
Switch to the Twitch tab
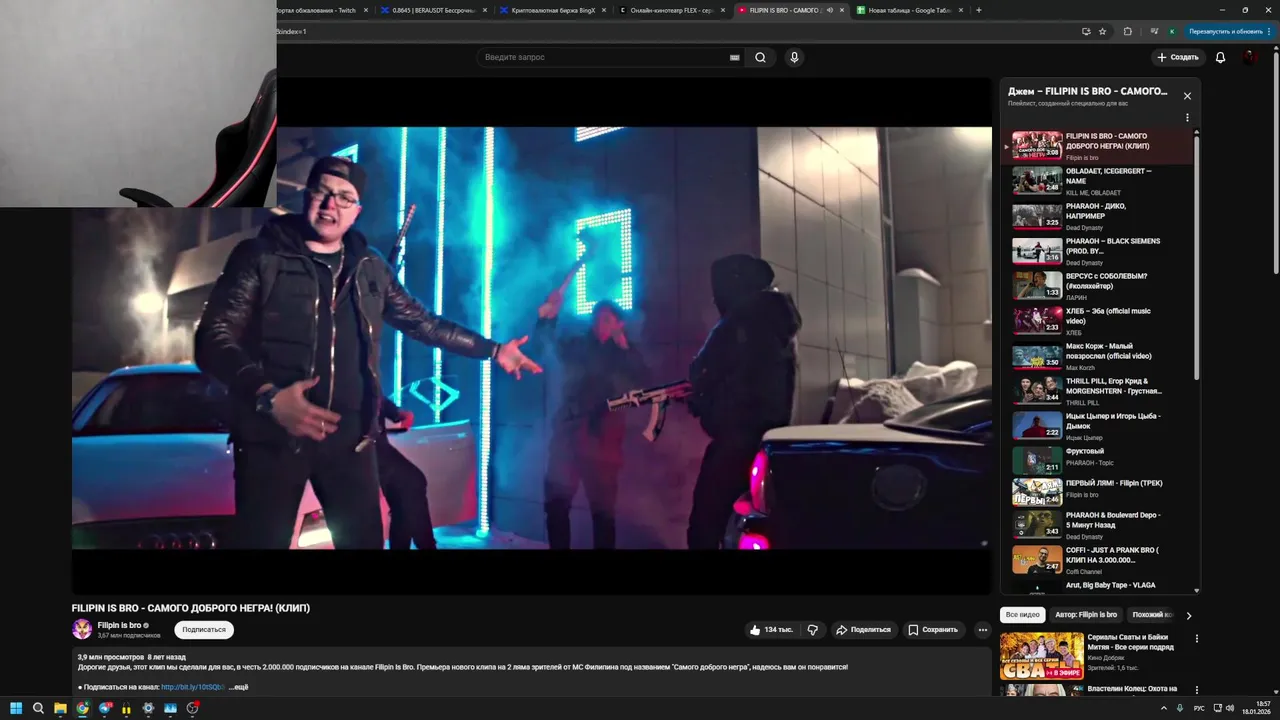pos(322,10)
